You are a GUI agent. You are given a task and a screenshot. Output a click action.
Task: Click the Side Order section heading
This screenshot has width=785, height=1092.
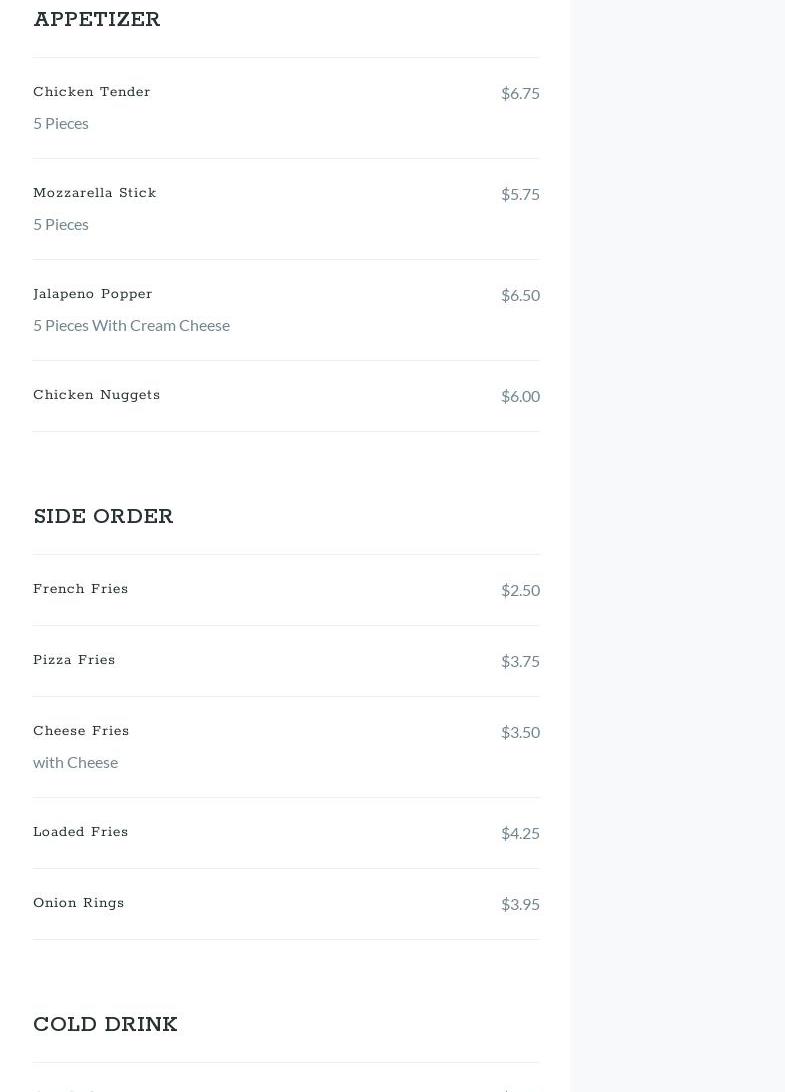(104, 517)
